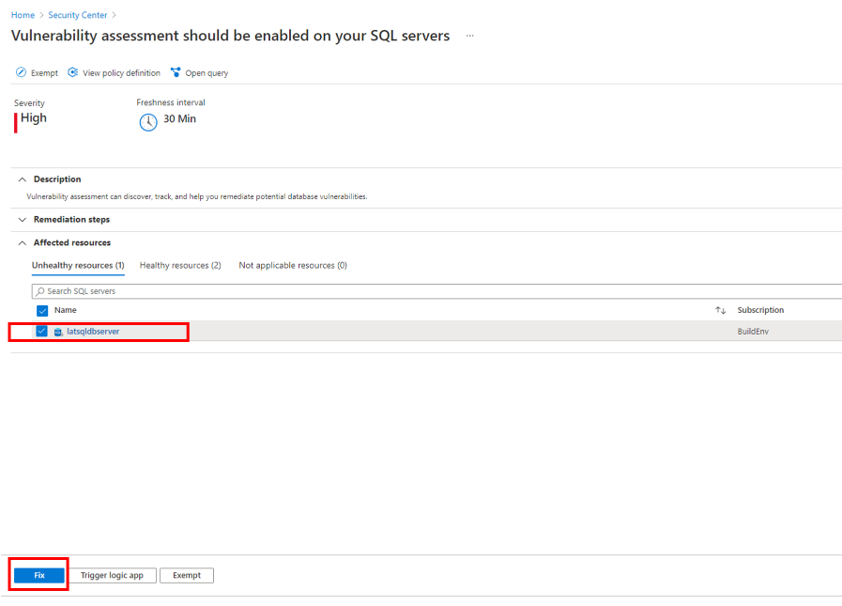Screen dimensions: 842x606
Task: Expand the Remediation steps section
Action: (x=22, y=220)
